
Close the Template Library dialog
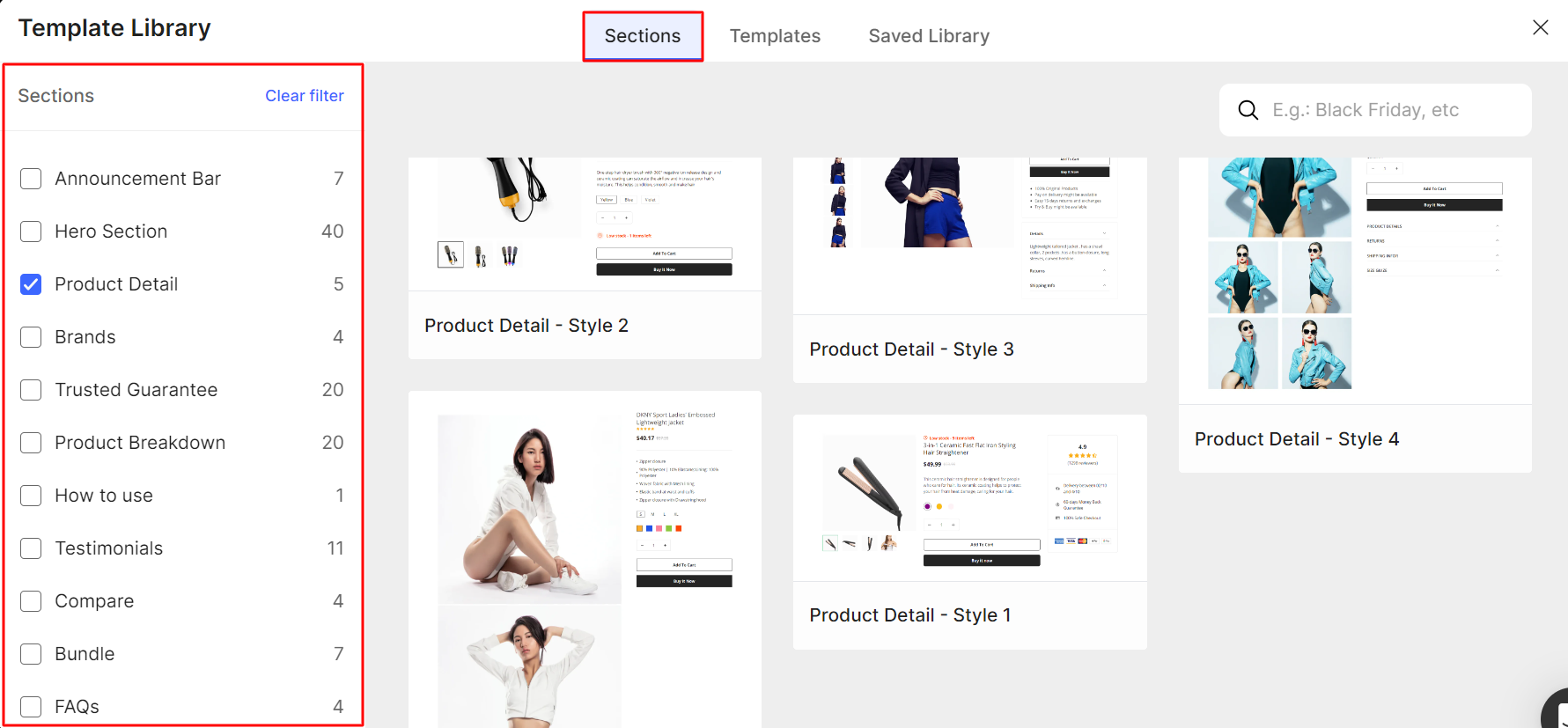(x=1540, y=27)
